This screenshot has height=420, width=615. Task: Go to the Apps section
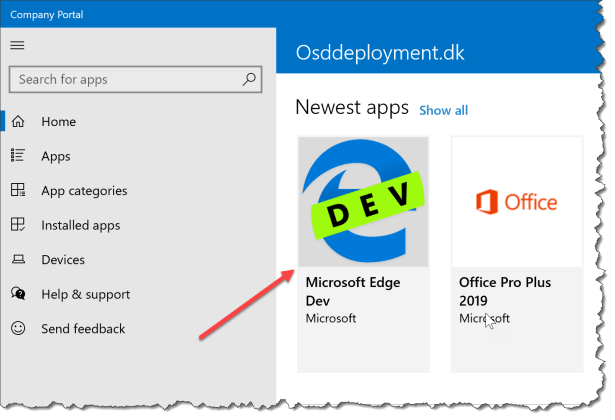[56, 156]
